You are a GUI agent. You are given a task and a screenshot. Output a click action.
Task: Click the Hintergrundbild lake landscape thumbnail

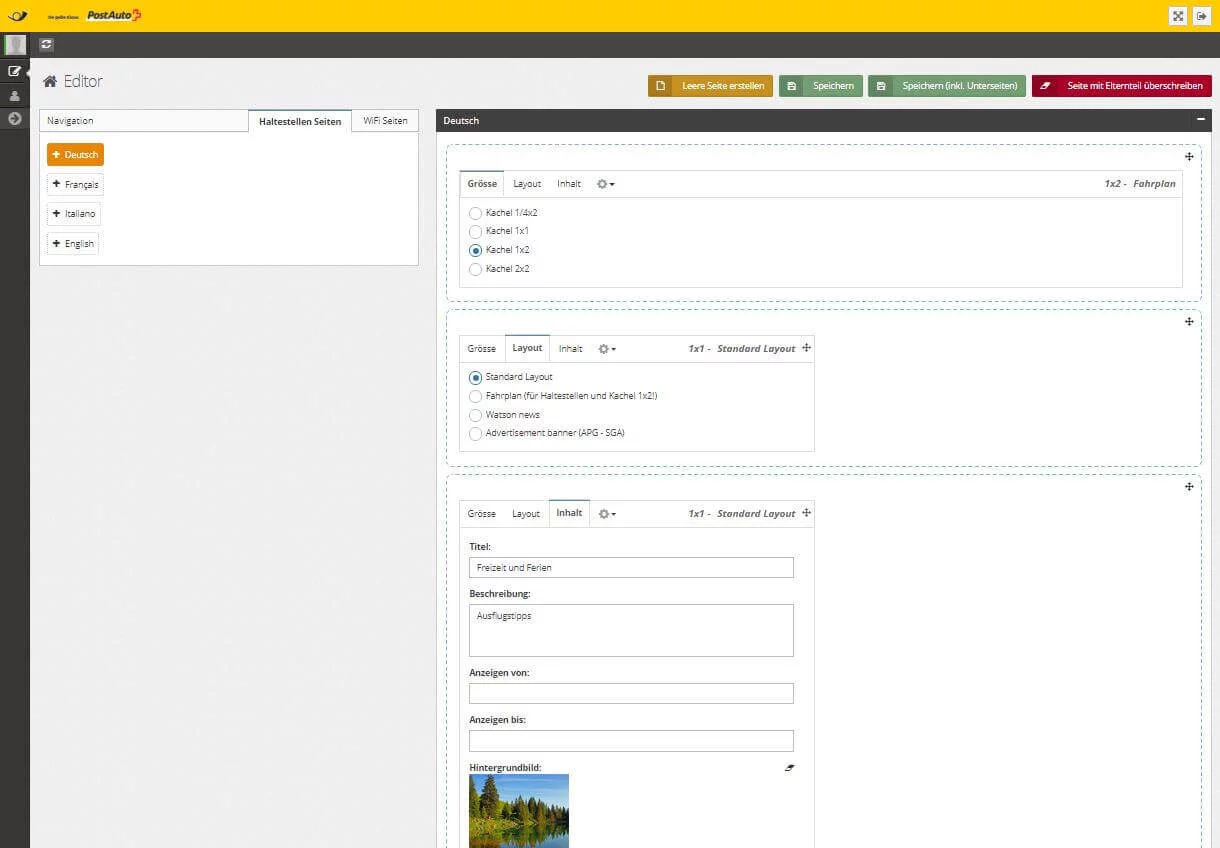[519, 810]
